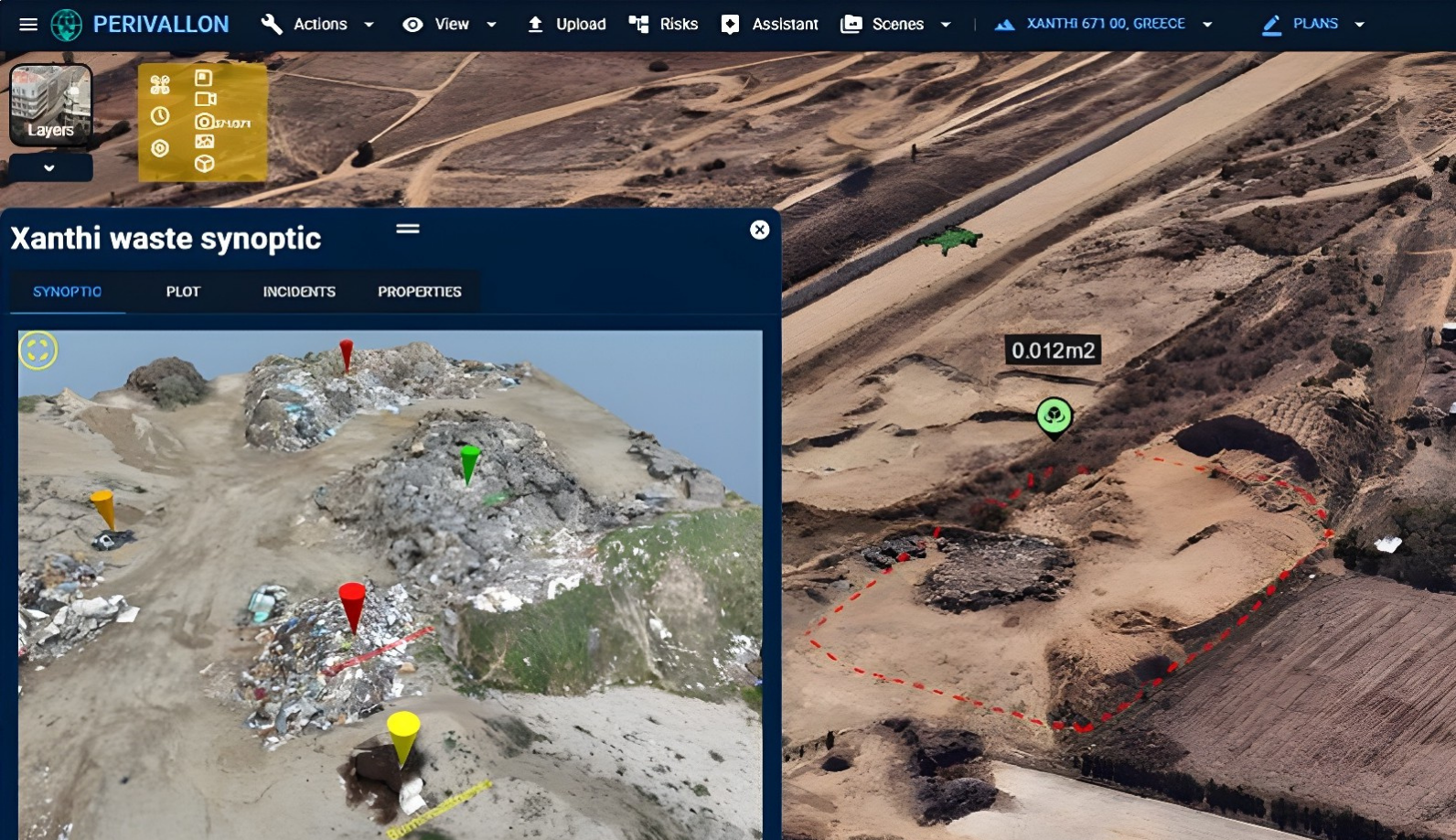Open the Properties tab
The height and width of the screenshot is (840, 1456).
coord(420,292)
